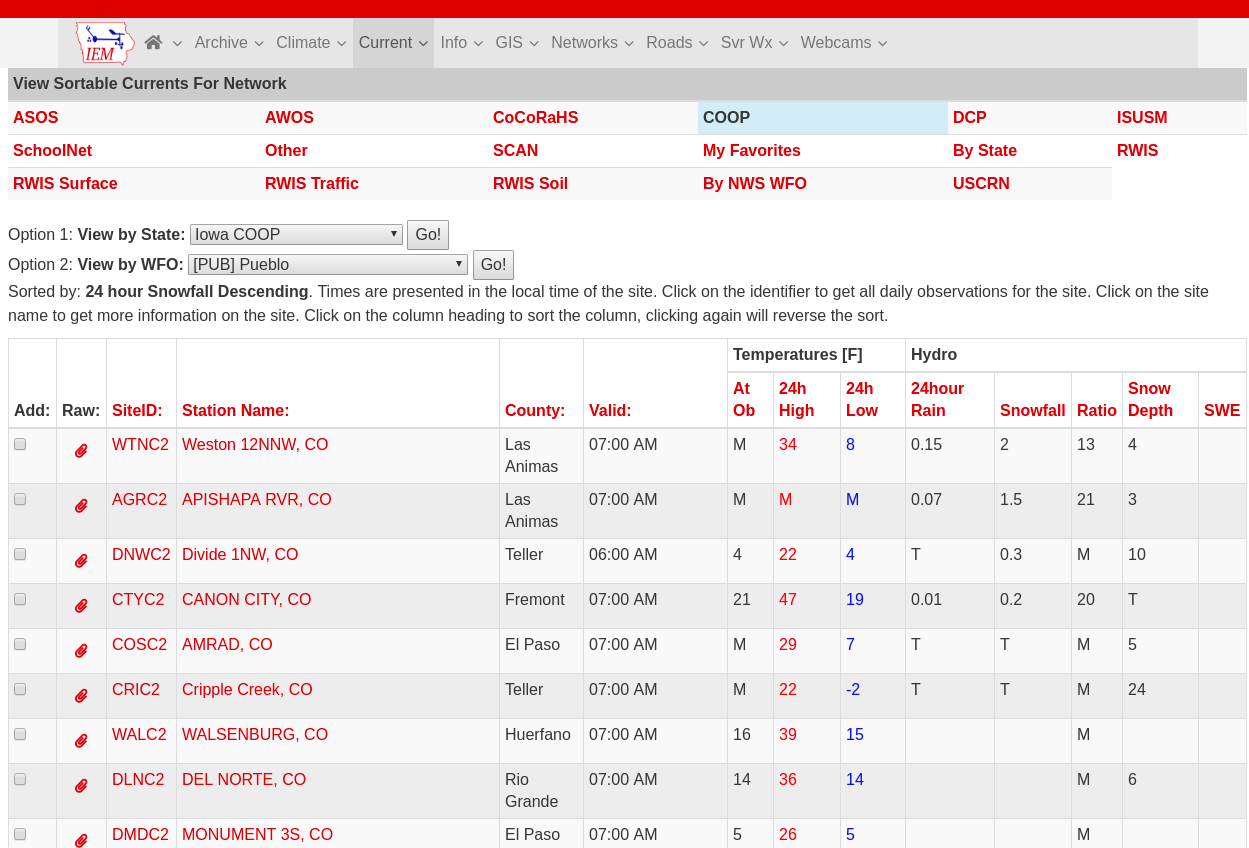This screenshot has width=1249, height=848.
Task: Check the Add box for DEL NORTE
Action: tap(20, 779)
